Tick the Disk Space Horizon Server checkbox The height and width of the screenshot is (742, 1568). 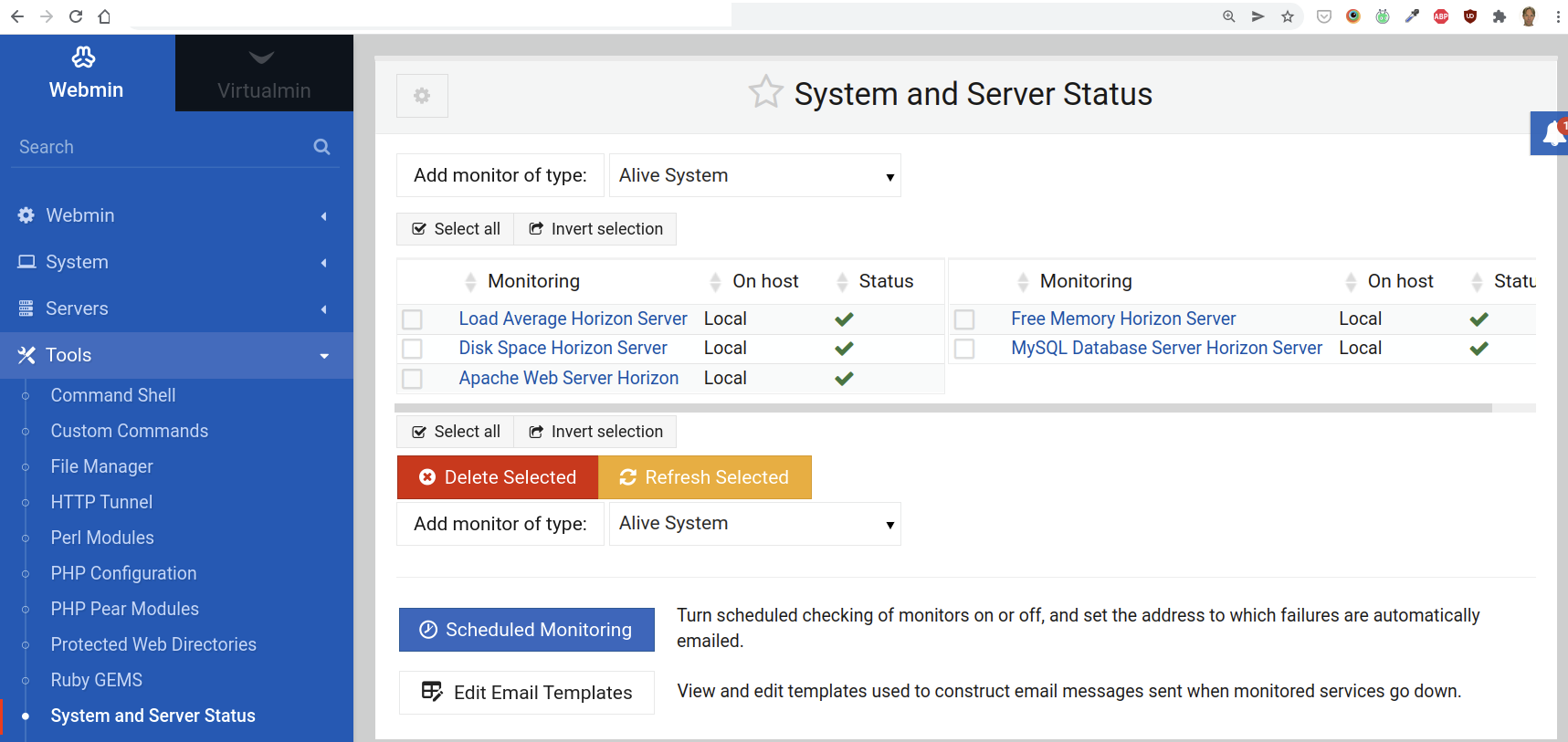click(x=413, y=349)
